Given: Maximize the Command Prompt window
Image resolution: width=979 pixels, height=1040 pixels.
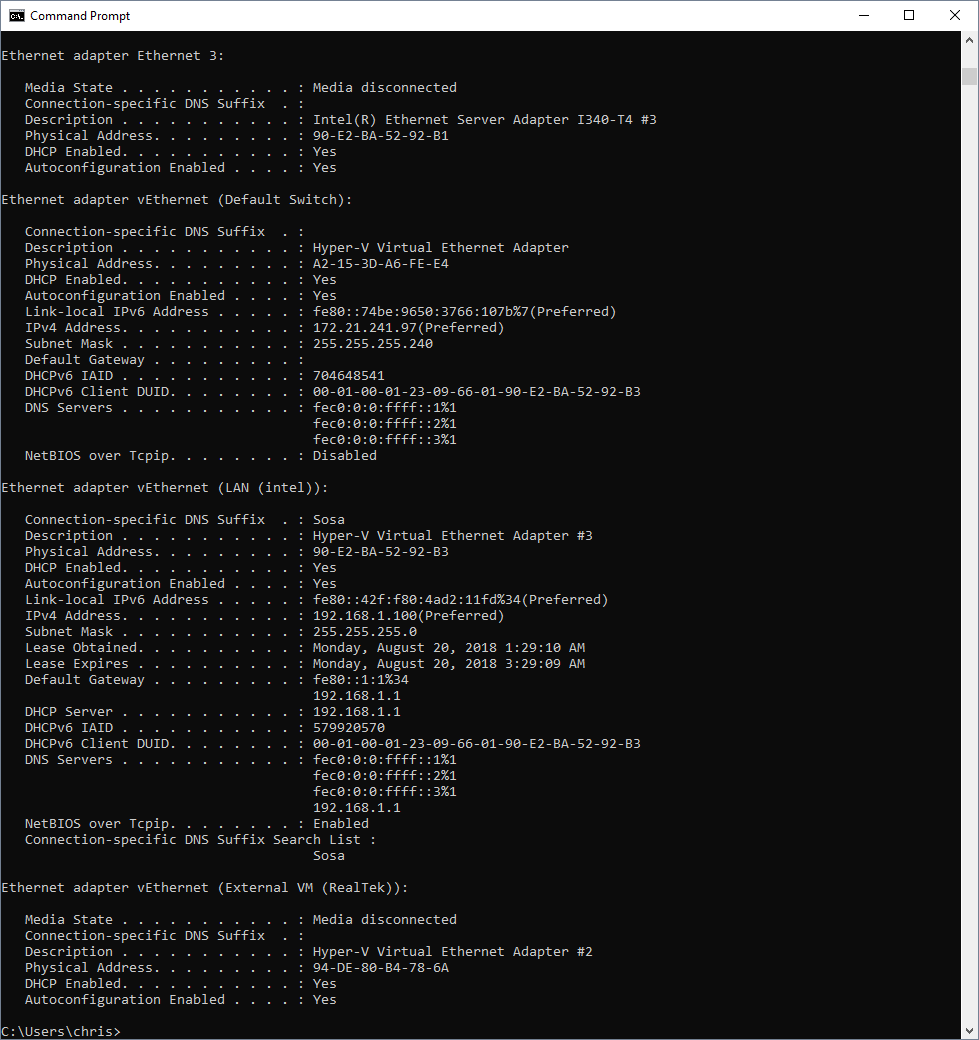Looking at the screenshot, I should coord(909,15).
